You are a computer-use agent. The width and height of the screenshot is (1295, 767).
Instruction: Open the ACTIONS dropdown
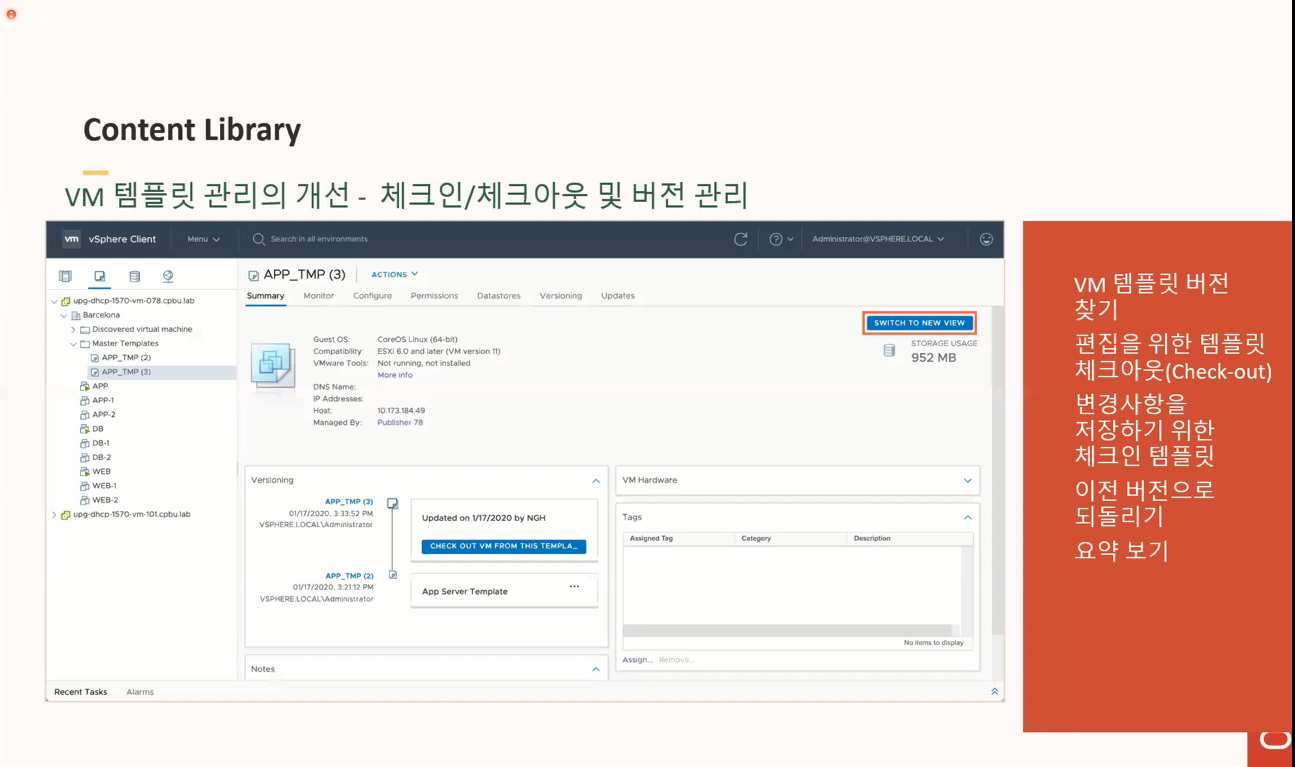(x=395, y=274)
